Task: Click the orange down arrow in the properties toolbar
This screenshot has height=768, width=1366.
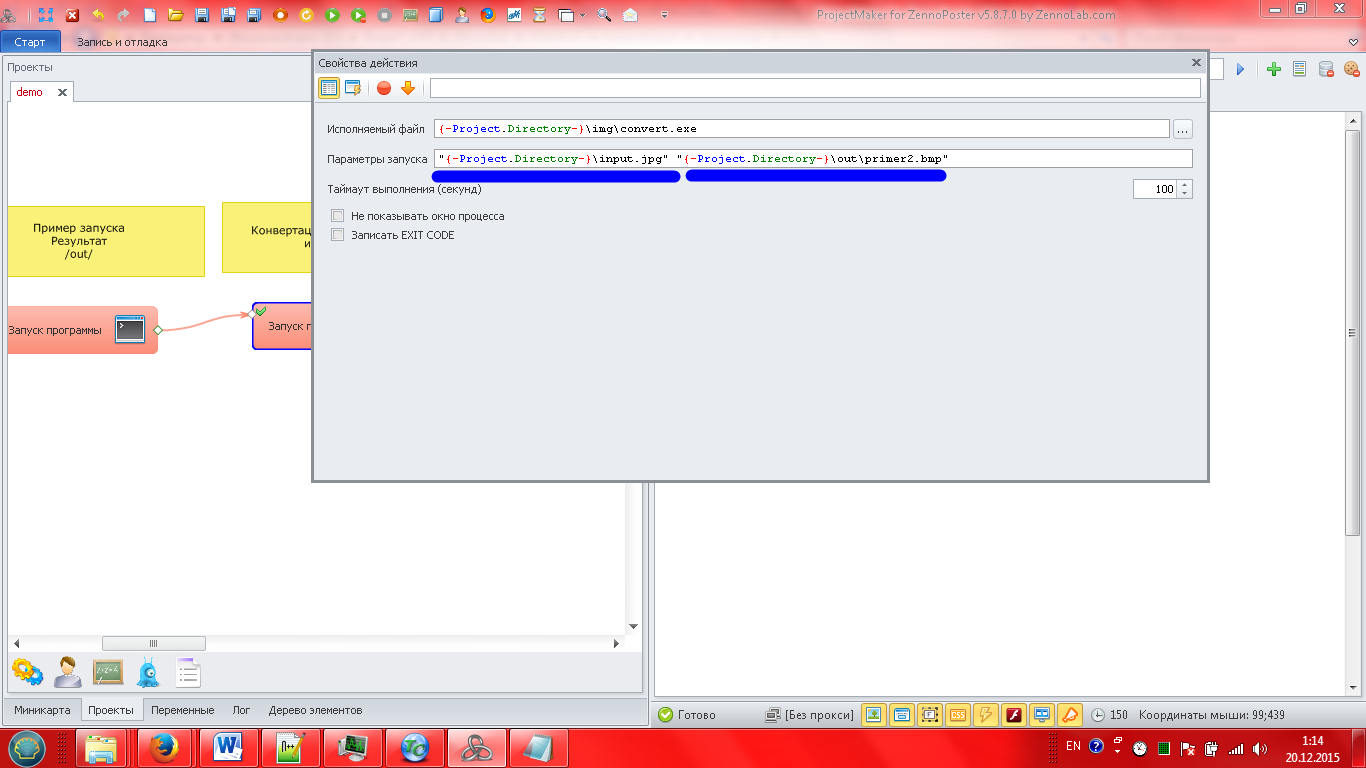Action: pos(408,88)
